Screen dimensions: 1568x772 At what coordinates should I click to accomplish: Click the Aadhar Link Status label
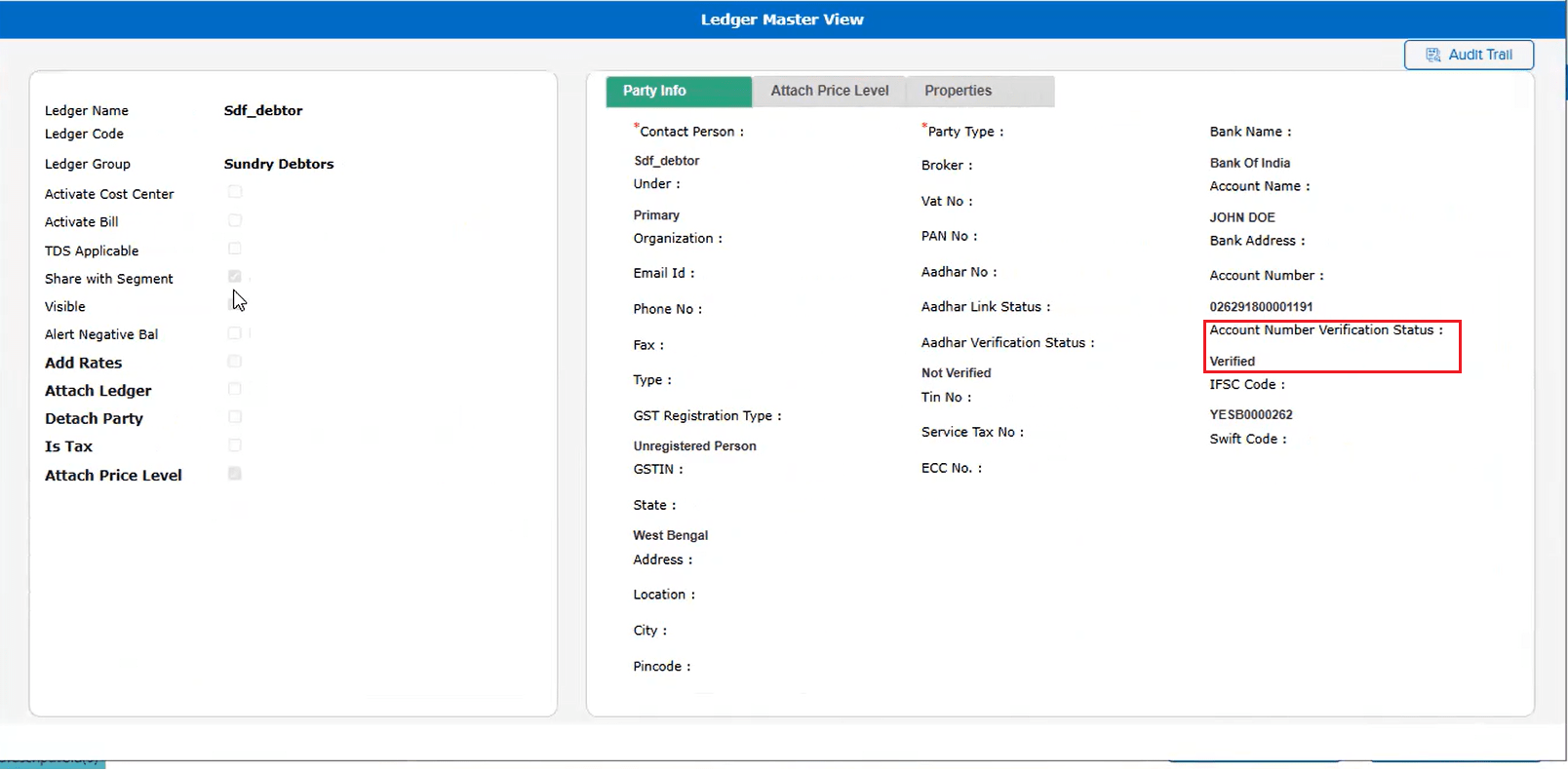click(986, 307)
